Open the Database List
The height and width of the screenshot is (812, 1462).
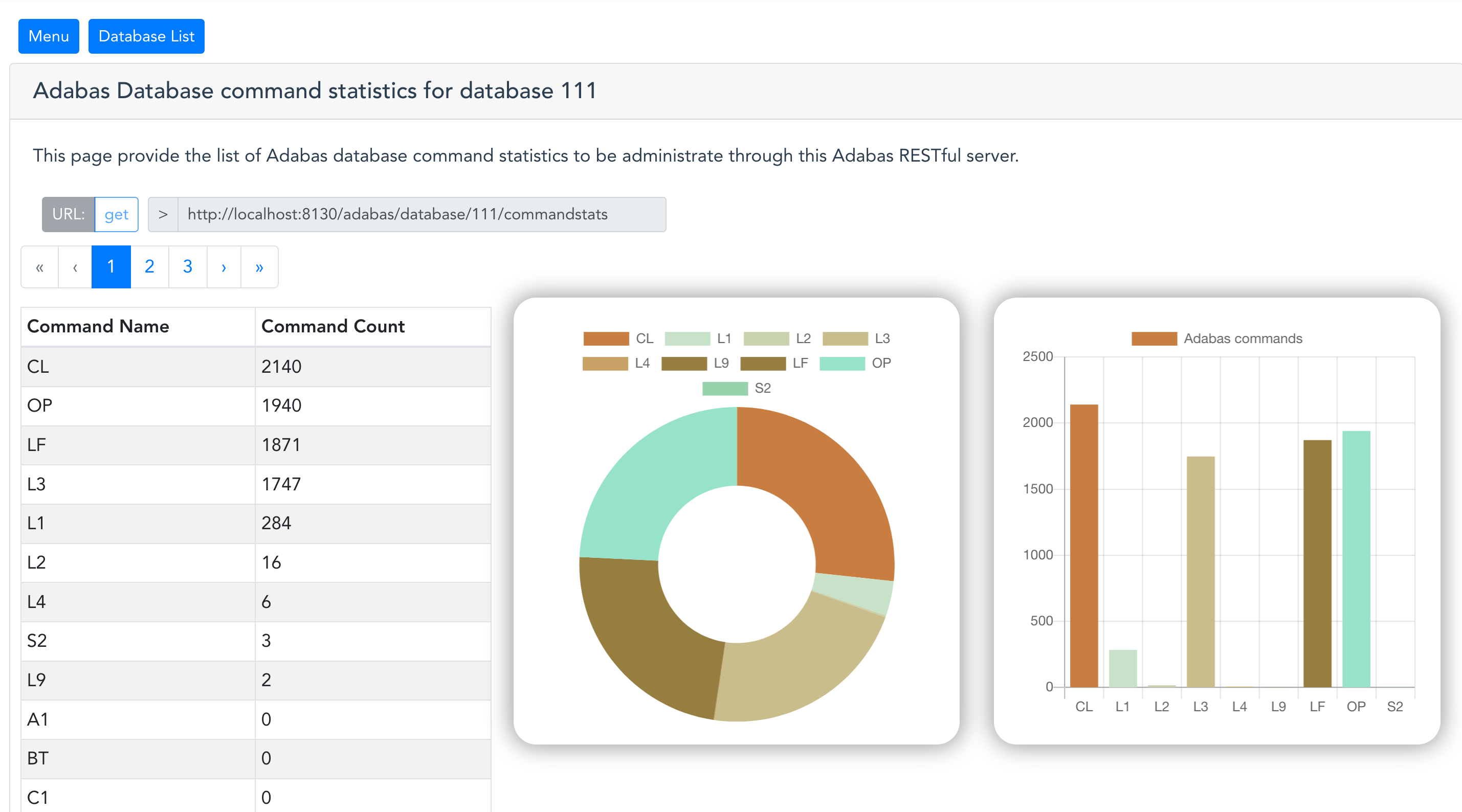pos(146,36)
